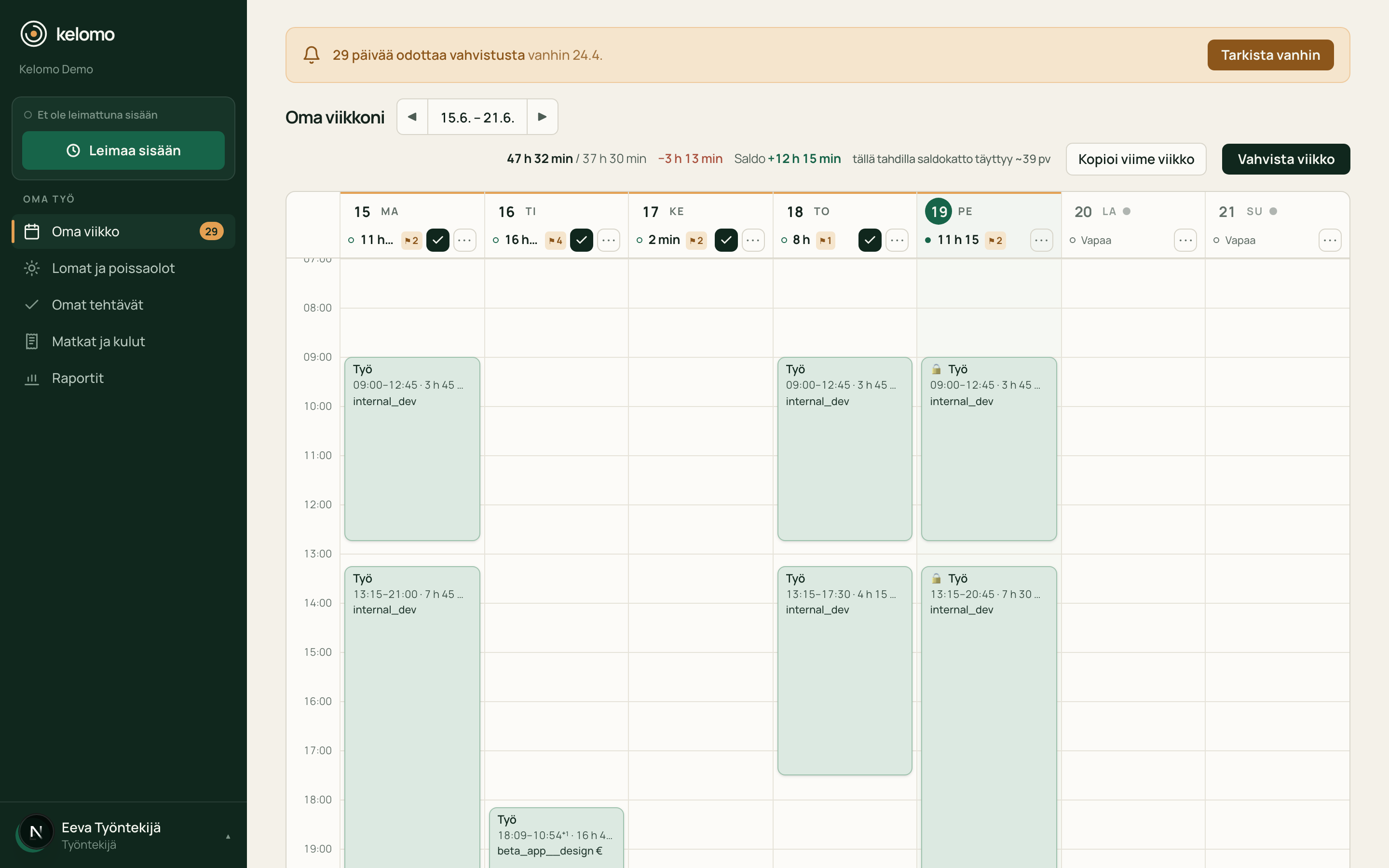Expand the user menu arrow
This screenshot has height=868, width=1389.
pos(228,837)
